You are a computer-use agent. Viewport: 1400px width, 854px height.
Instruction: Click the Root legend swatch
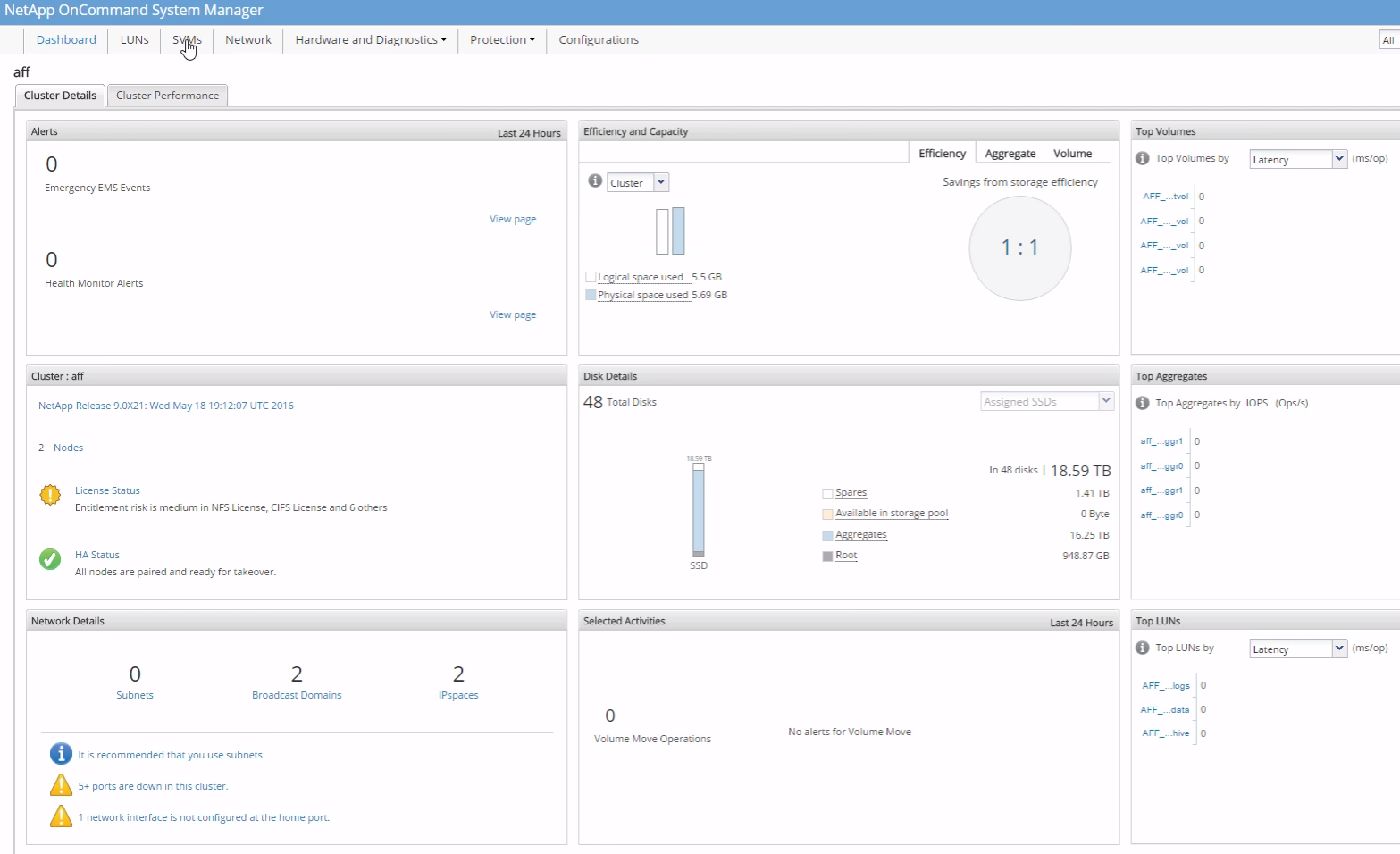click(x=827, y=556)
